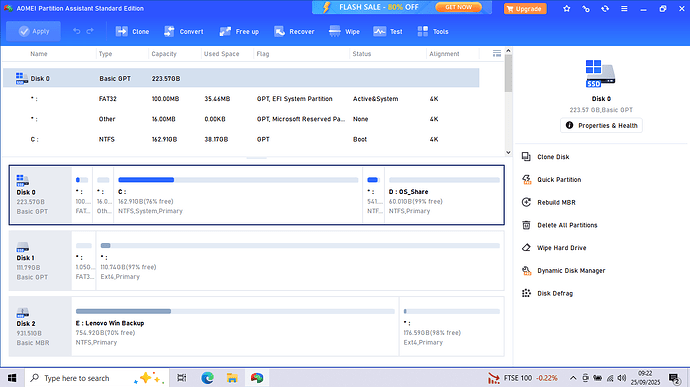The image size is (690, 387).
Task: Open File Explorer from taskbar
Action: click(x=232, y=378)
